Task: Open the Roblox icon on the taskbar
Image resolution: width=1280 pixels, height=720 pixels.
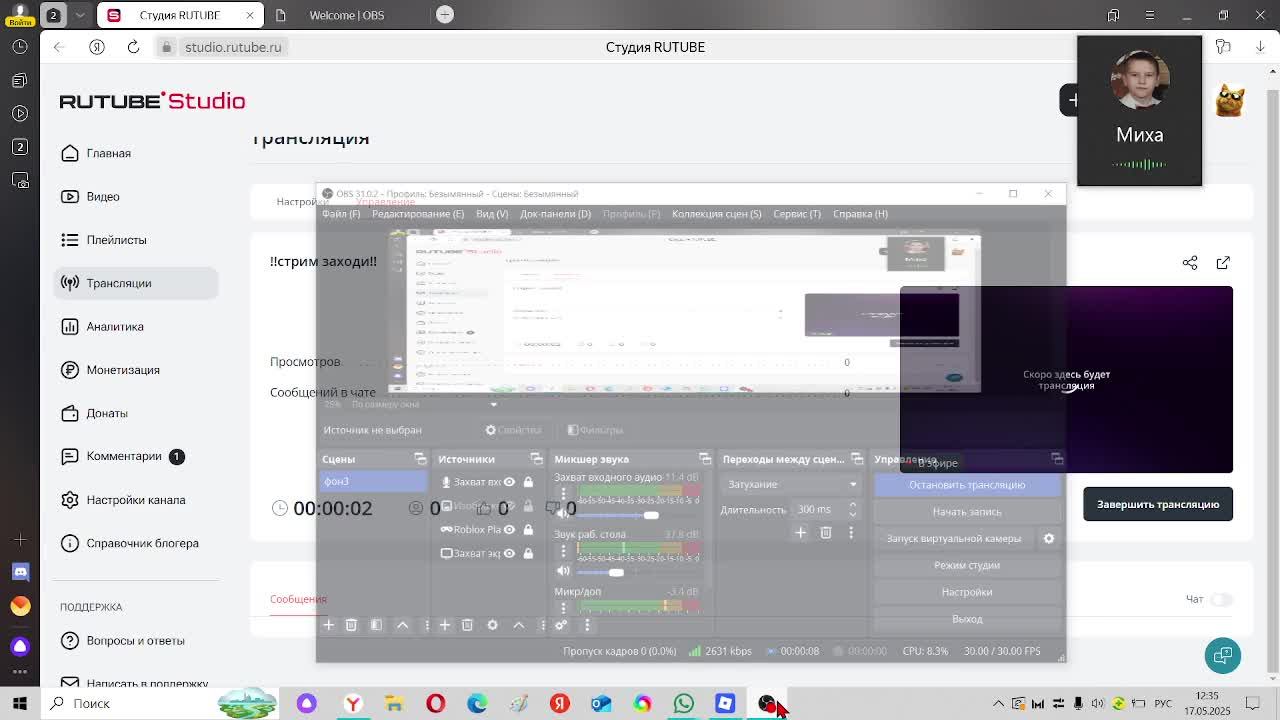Action: click(725, 703)
